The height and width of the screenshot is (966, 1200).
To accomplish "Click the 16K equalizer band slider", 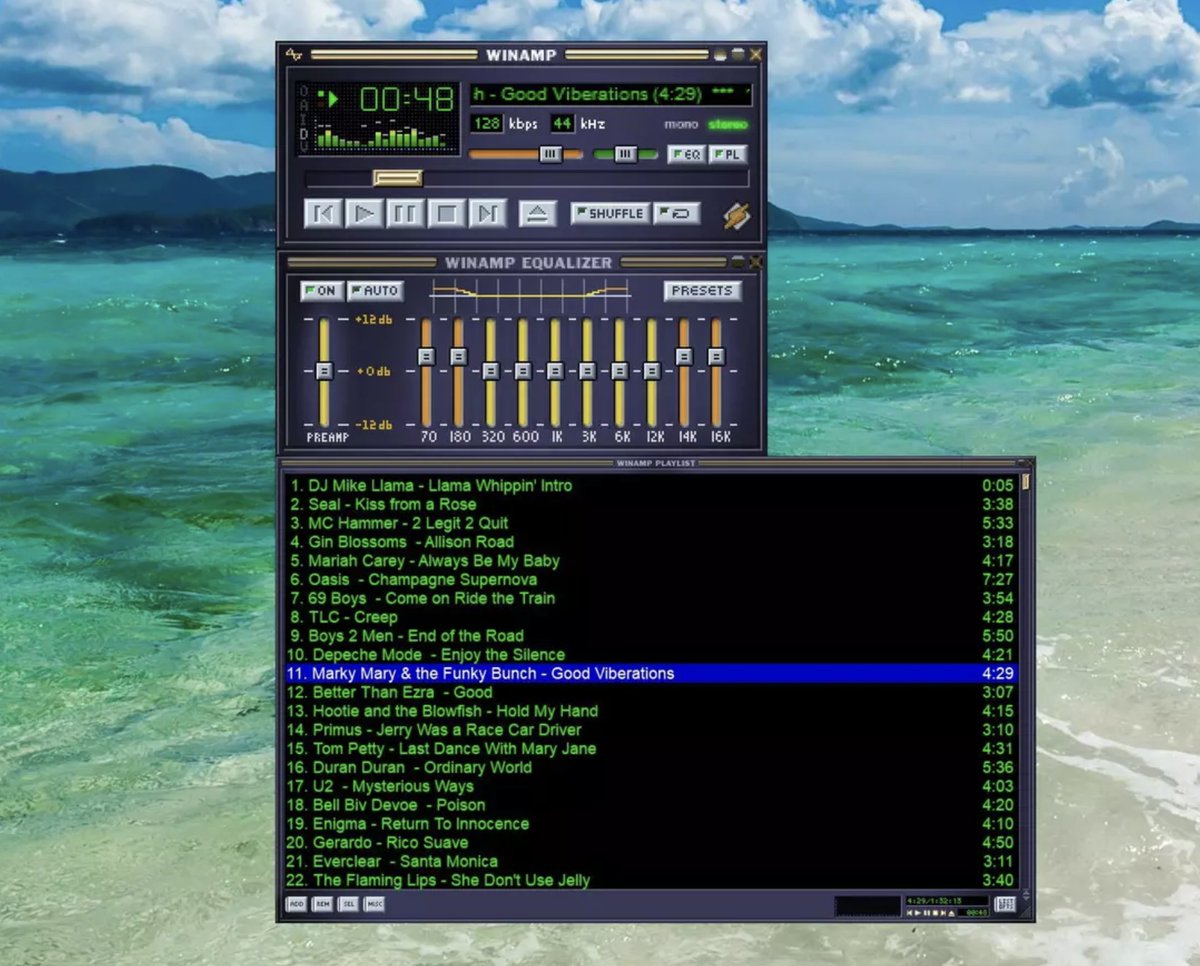I will click(x=716, y=356).
